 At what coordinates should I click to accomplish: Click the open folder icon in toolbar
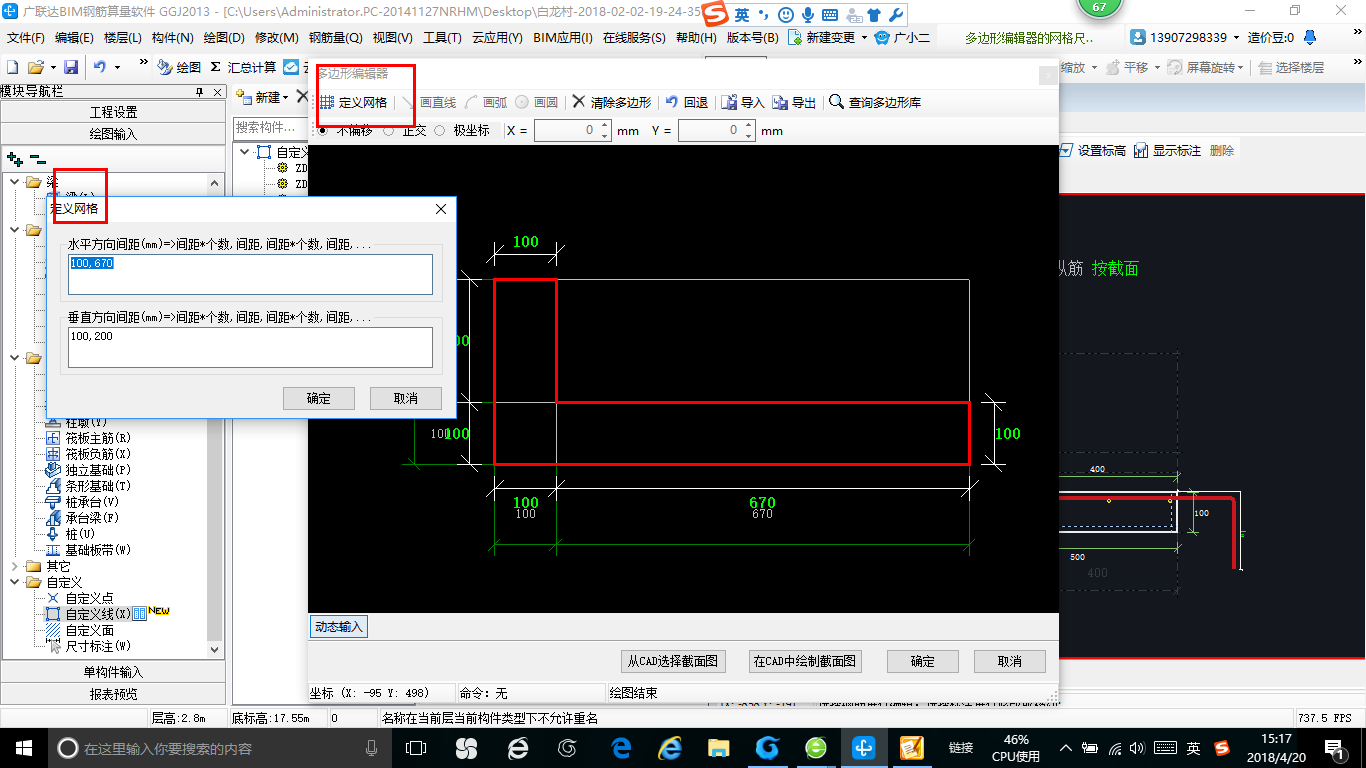pyautogui.click(x=35, y=67)
